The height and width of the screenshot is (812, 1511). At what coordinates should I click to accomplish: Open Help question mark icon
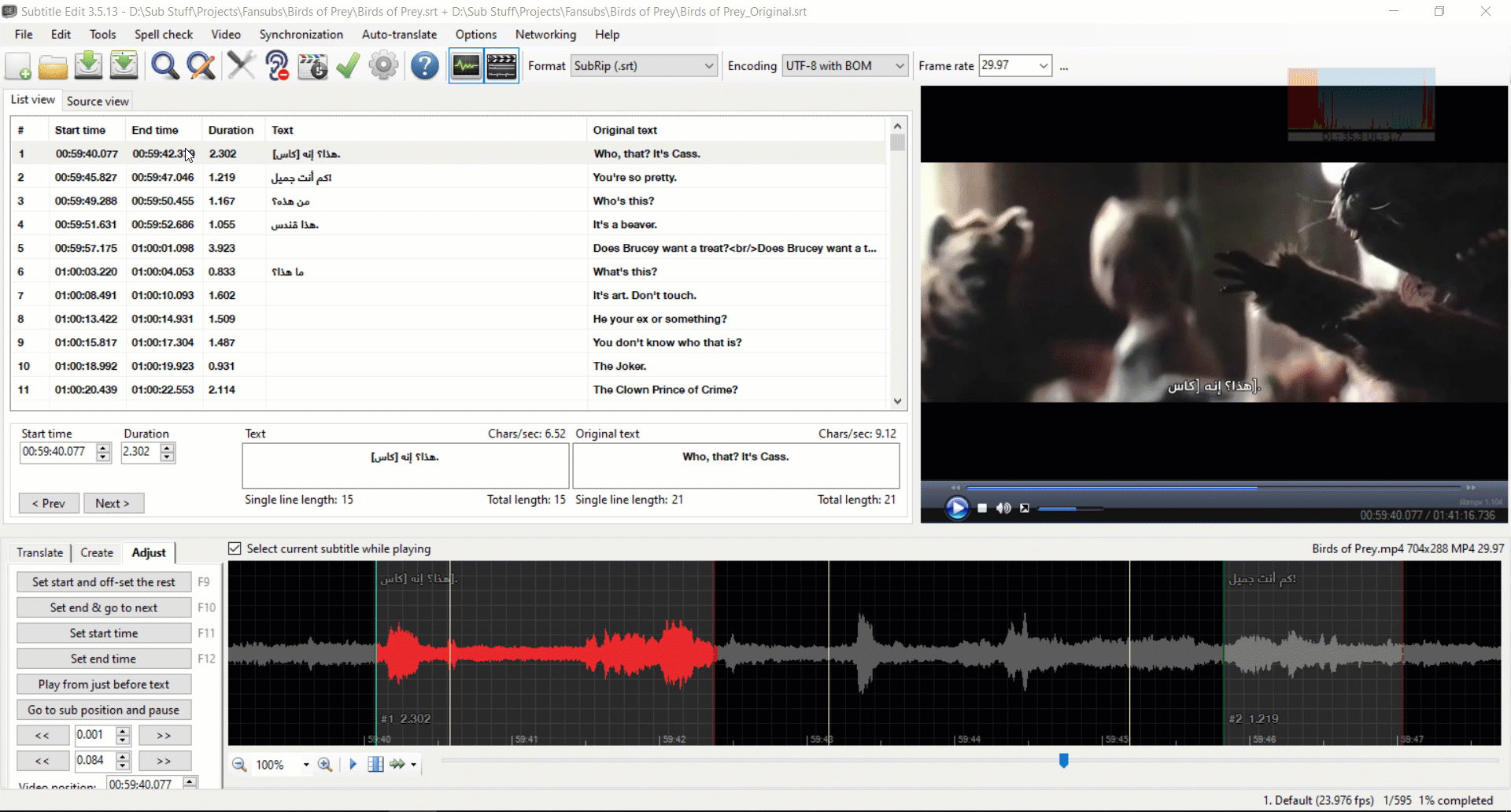(424, 66)
